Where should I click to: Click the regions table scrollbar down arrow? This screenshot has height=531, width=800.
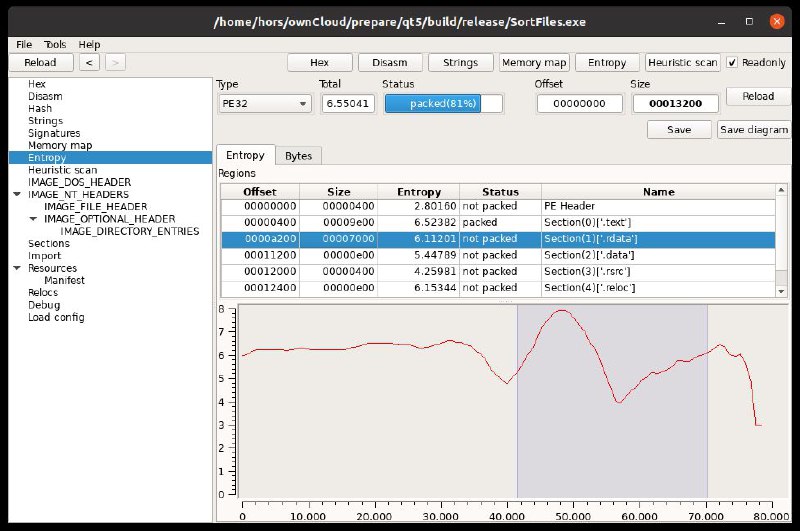click(x=781, y=291)
